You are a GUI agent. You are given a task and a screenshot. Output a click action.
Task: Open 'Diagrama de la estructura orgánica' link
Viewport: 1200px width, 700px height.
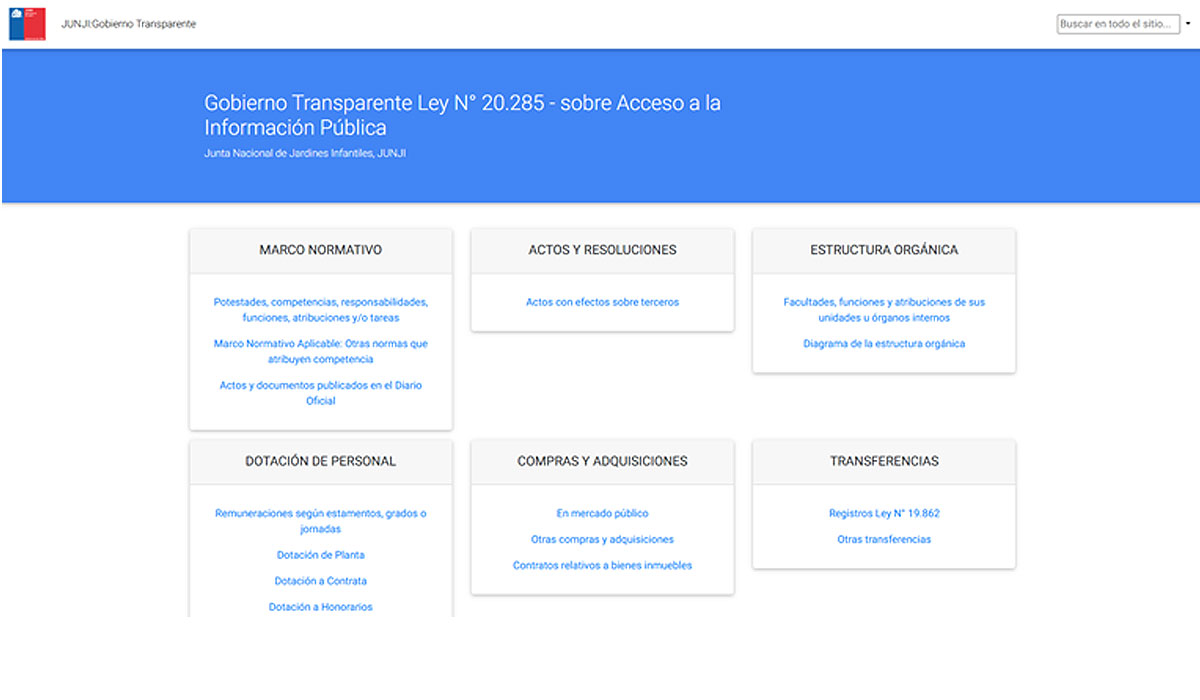coord(884,344)
